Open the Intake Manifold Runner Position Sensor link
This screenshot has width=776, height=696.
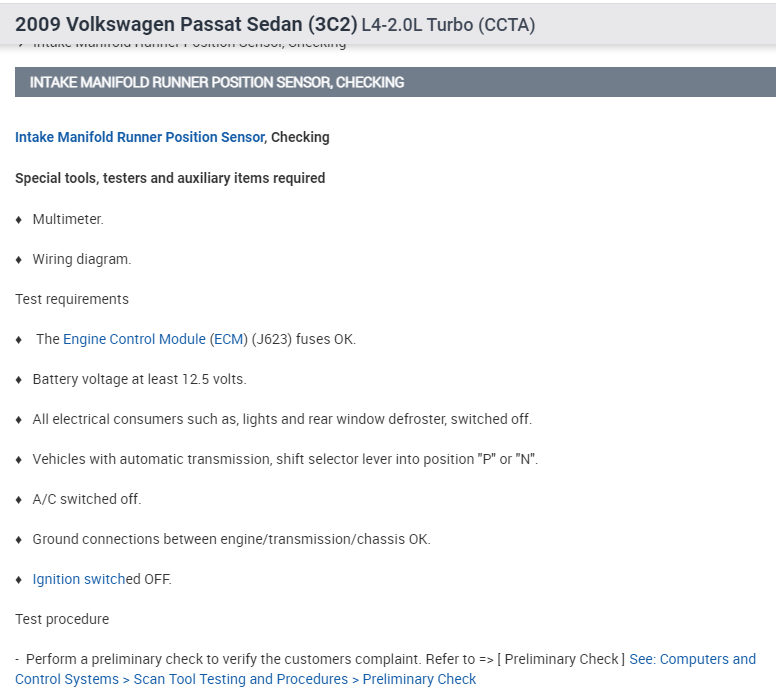(139, 137)
